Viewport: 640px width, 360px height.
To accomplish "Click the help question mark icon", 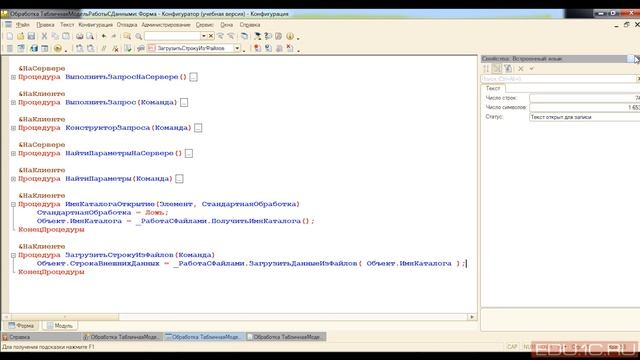I will 268,36.
